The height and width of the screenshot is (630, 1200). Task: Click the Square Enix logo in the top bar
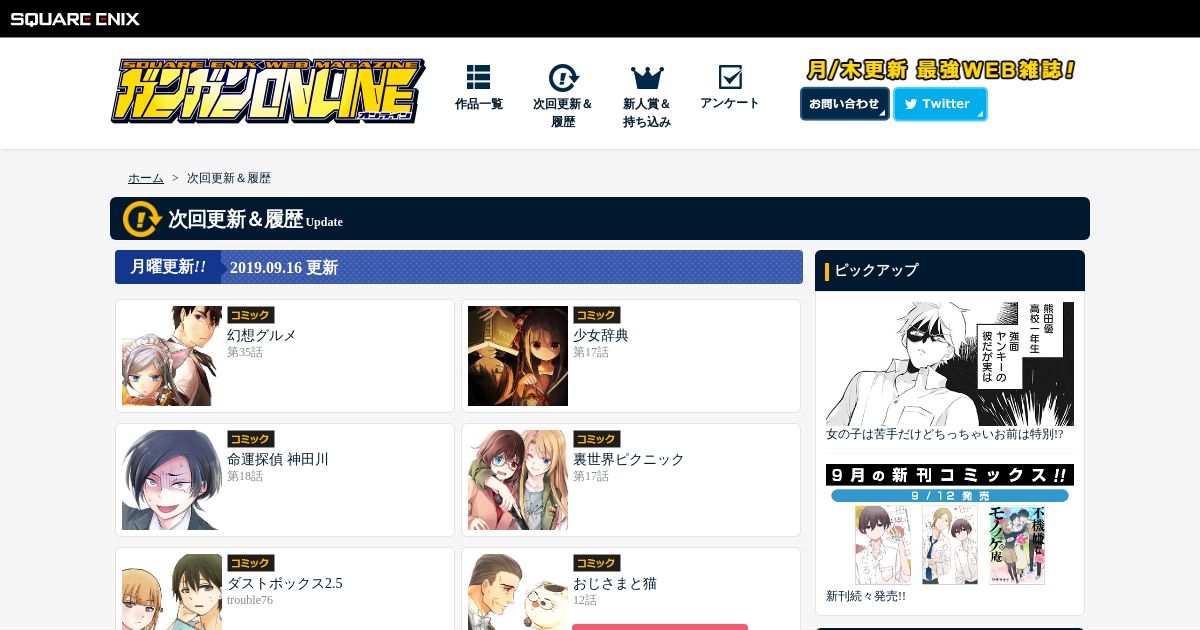point(75,18)
